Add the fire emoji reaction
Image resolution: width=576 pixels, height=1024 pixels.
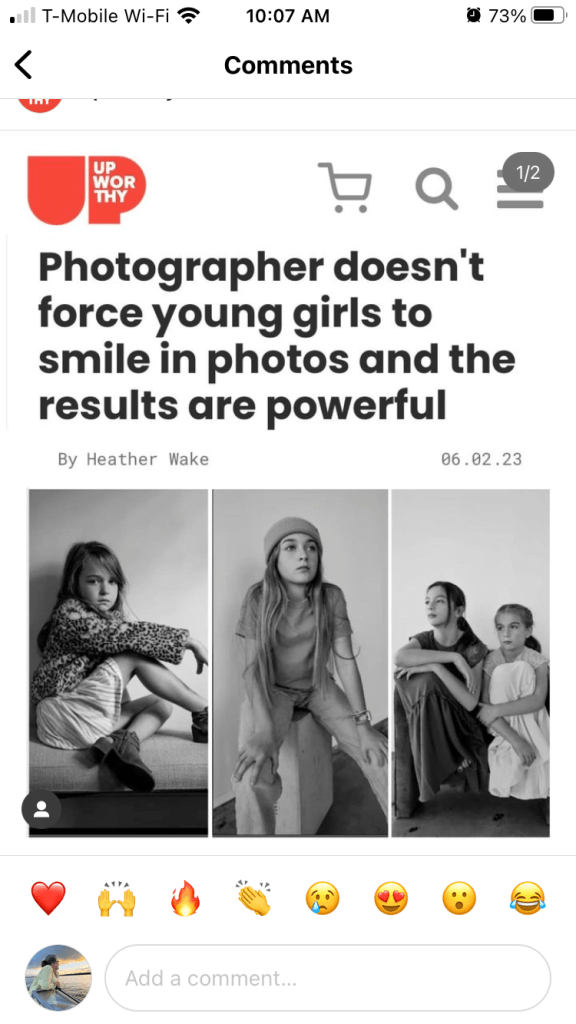tap(185, 899)
